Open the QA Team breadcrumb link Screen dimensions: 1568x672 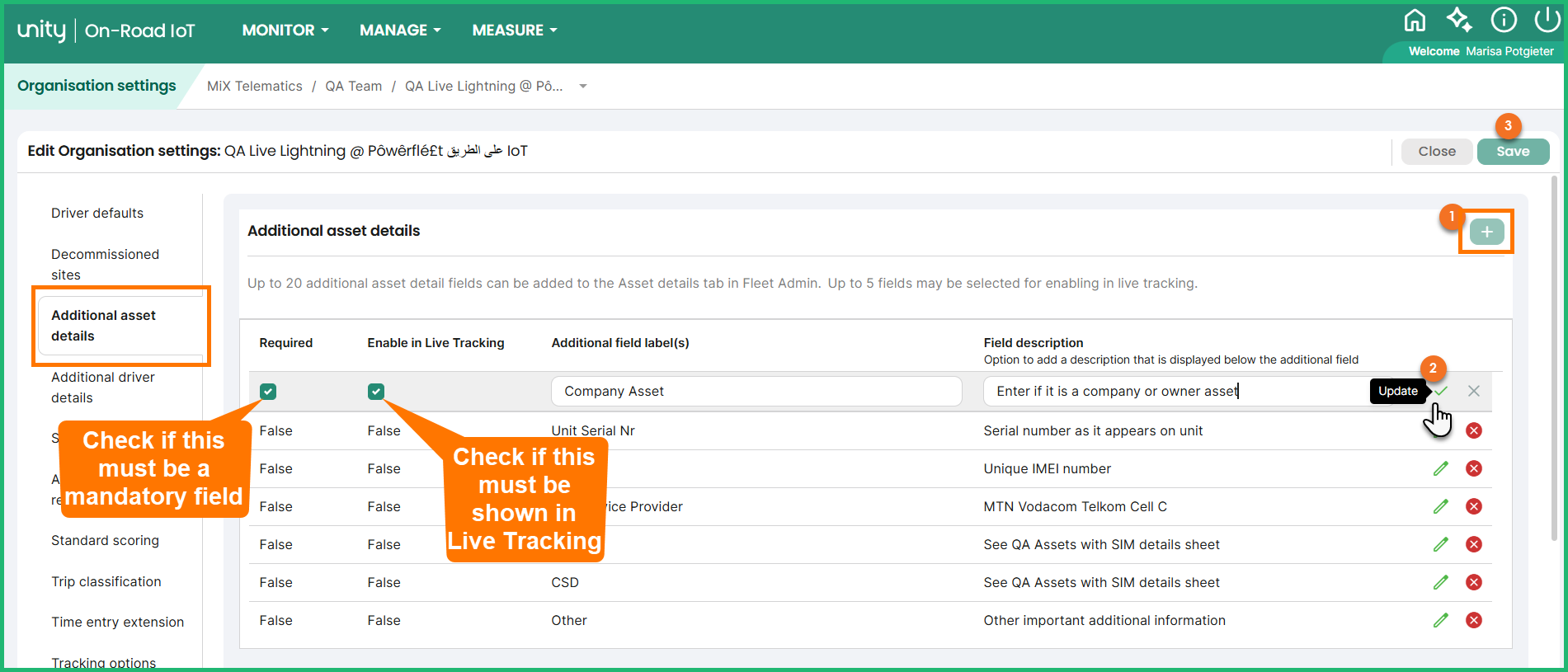(x=353, y=86)
